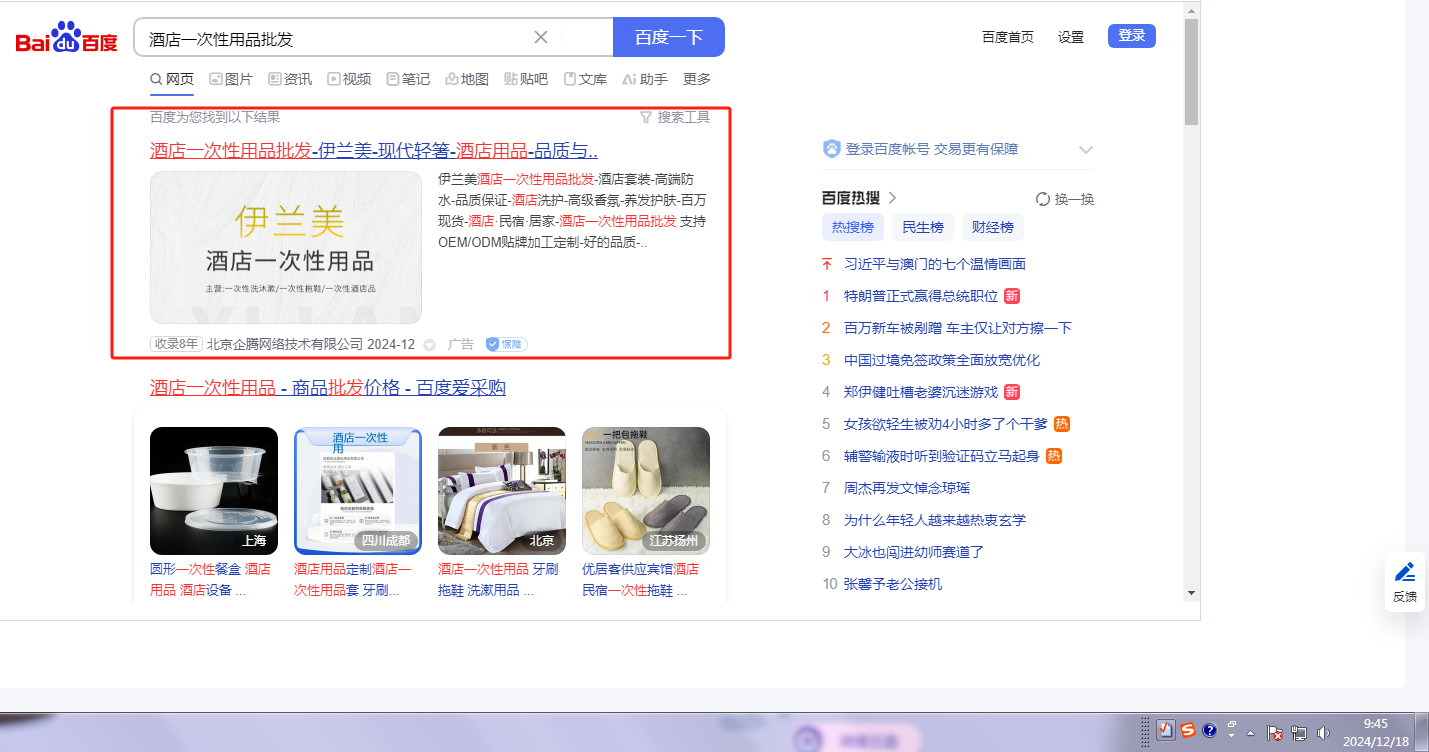Click the blue help question mark tray icon

(x=1209, y=731)
